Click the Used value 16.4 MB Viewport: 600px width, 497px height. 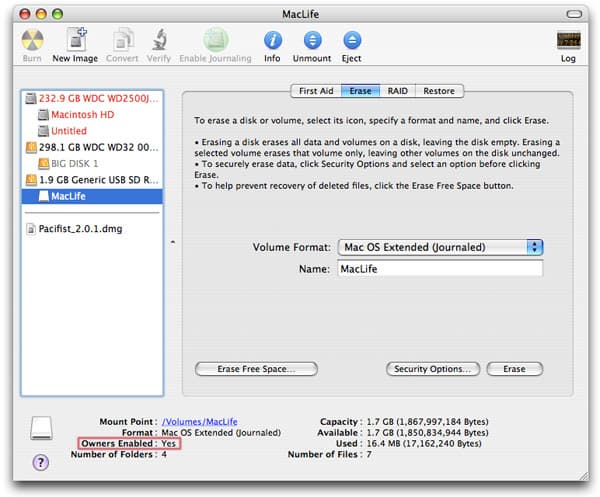click(x=424, y=443)
